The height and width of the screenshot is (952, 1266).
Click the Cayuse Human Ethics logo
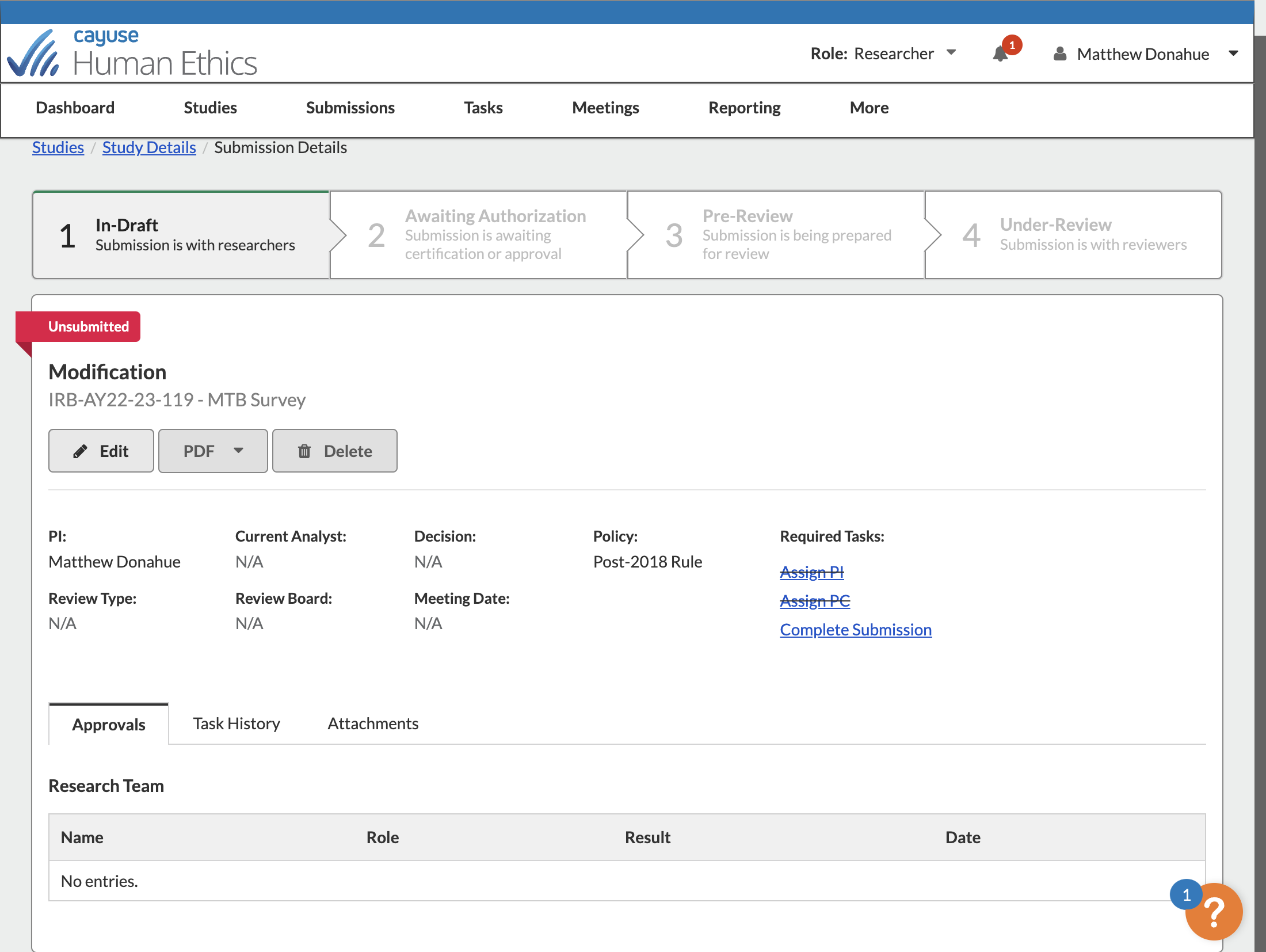(132, 53)
